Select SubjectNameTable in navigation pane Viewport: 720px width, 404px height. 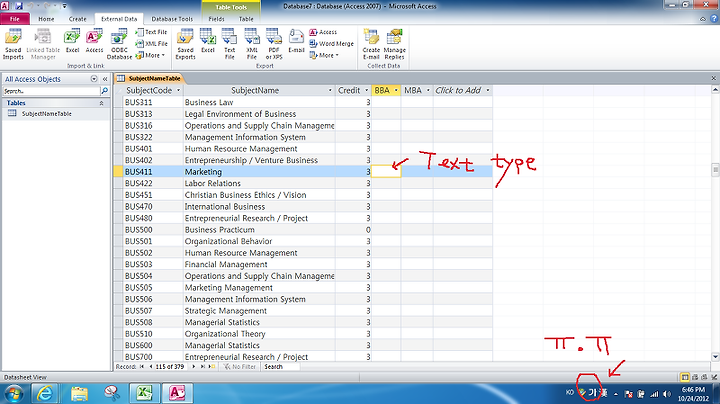(x=46, y=114)
